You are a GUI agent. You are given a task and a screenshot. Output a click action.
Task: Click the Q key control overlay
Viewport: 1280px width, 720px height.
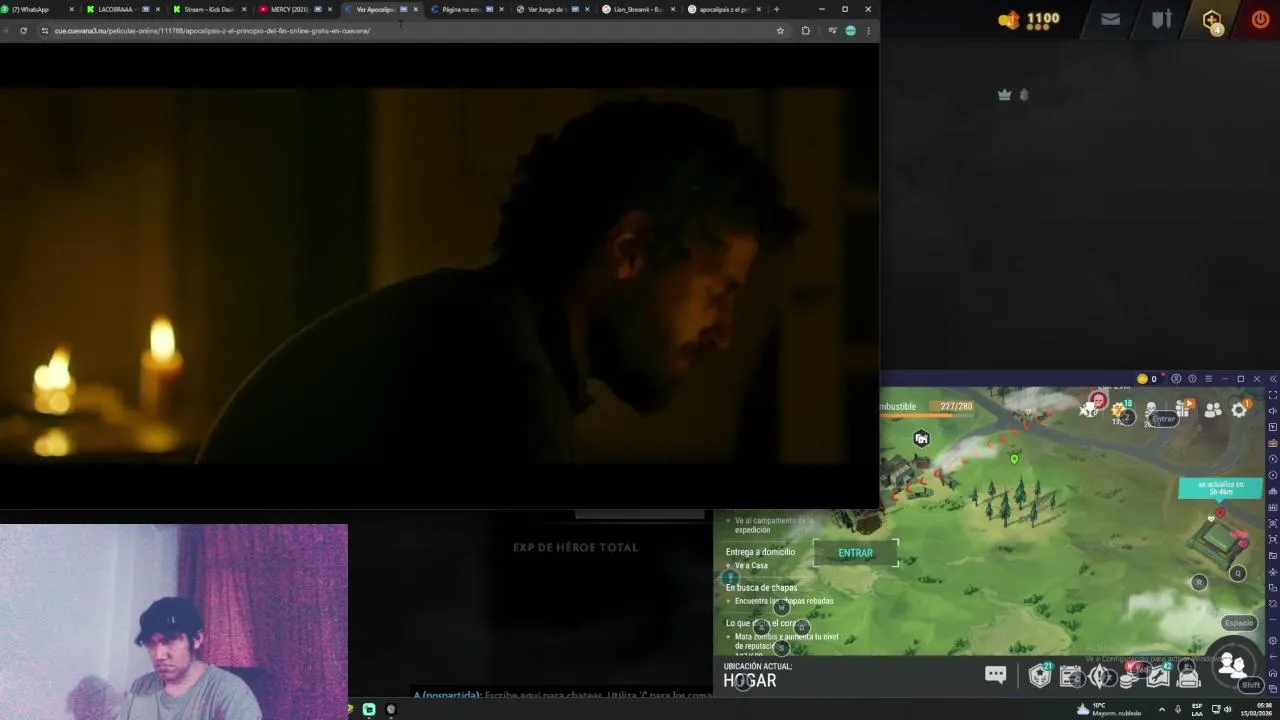(x=1238, y=573)
